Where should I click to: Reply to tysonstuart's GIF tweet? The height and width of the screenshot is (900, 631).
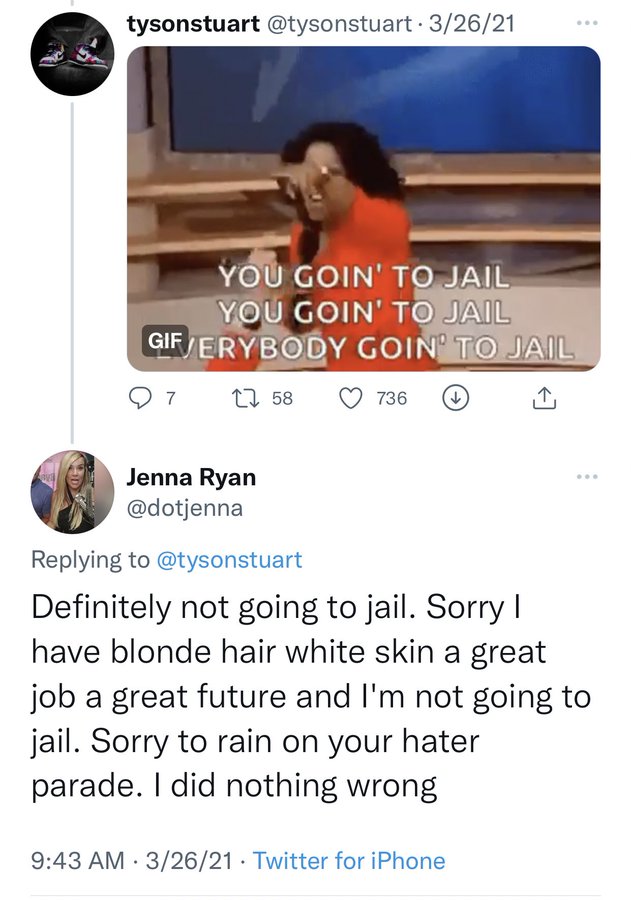(144, 398)
